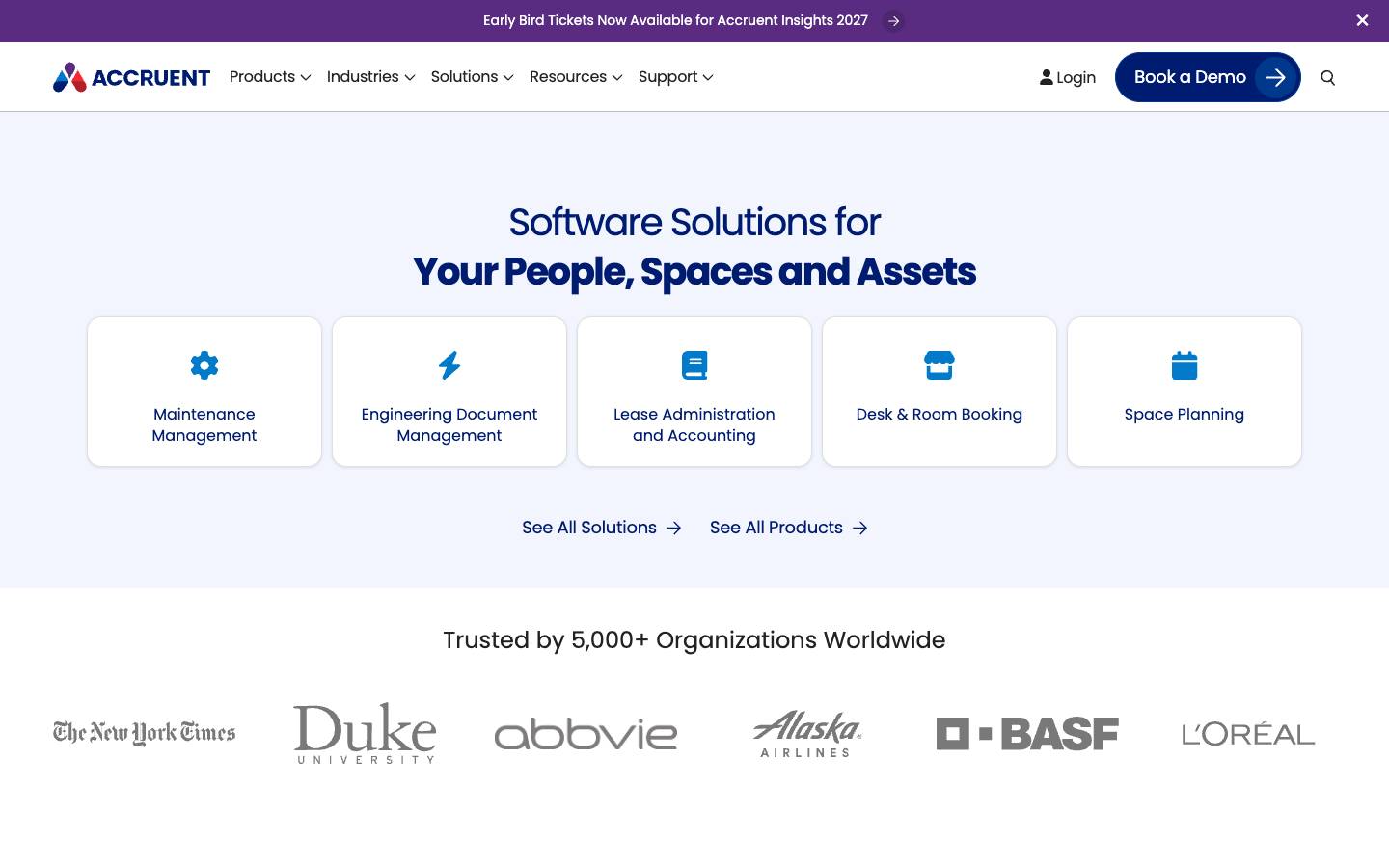1389x868 pixels.
Task: Open the Engineering Document Management card label
Action: 449,424
